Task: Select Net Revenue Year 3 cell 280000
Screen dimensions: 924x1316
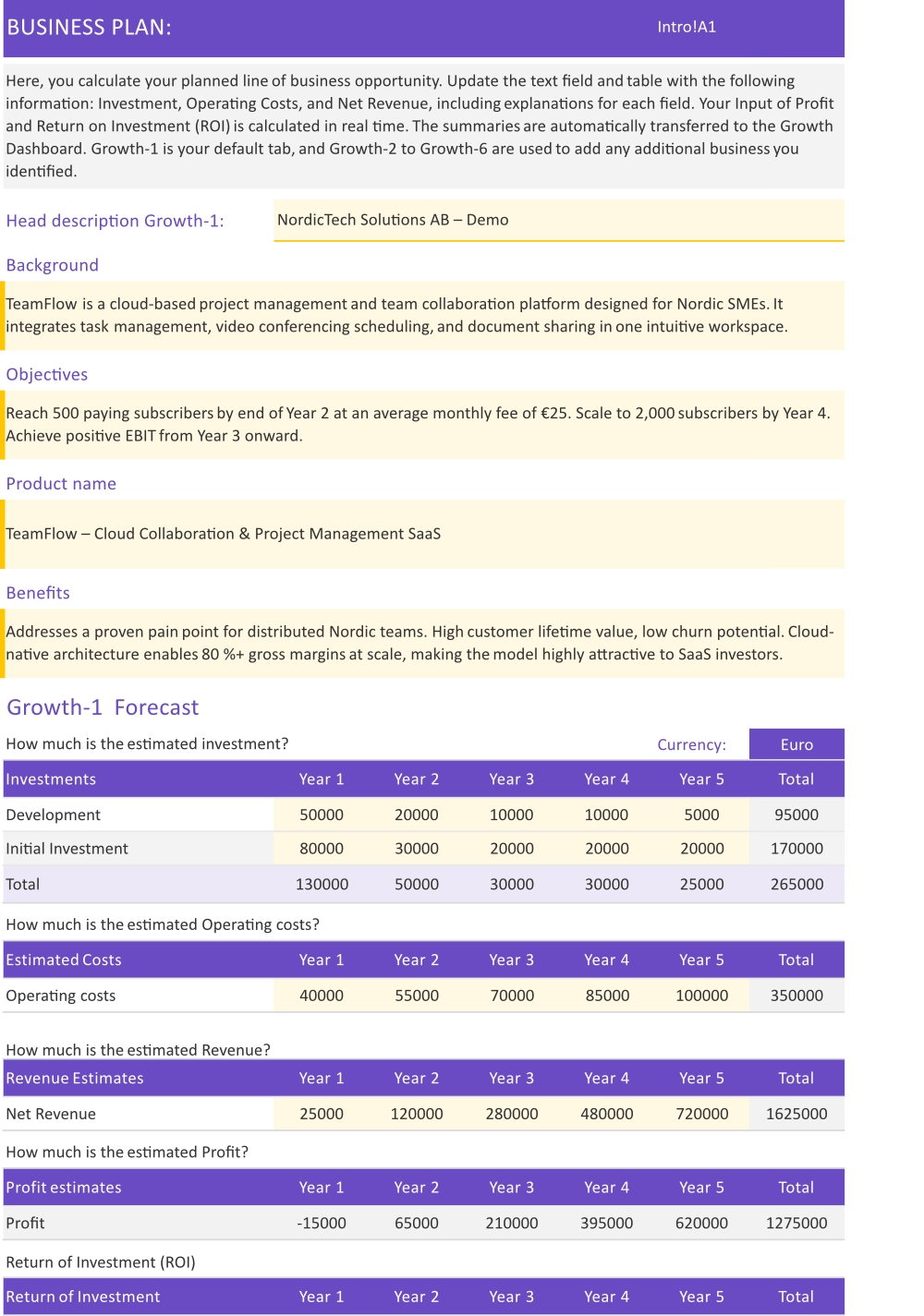Action: click(x=512, y=1114)
